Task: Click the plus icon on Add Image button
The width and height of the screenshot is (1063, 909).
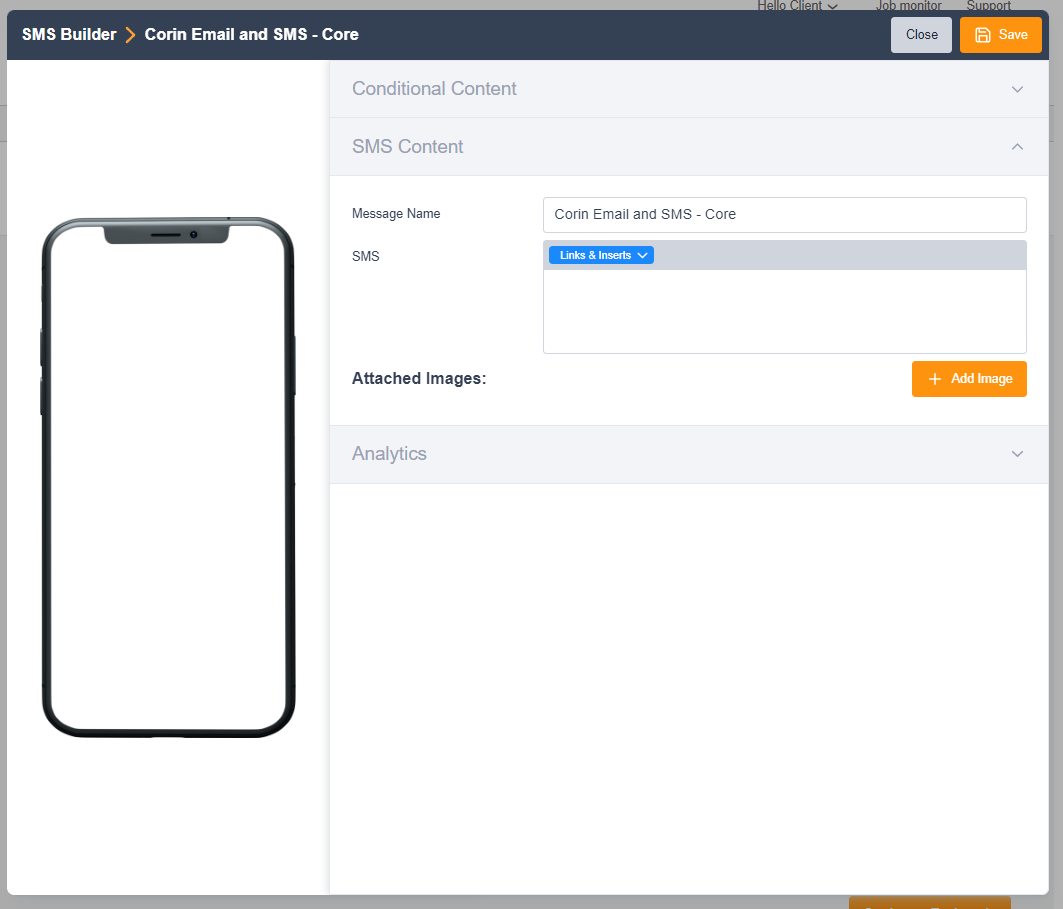Action: click(x=934, y=379)
